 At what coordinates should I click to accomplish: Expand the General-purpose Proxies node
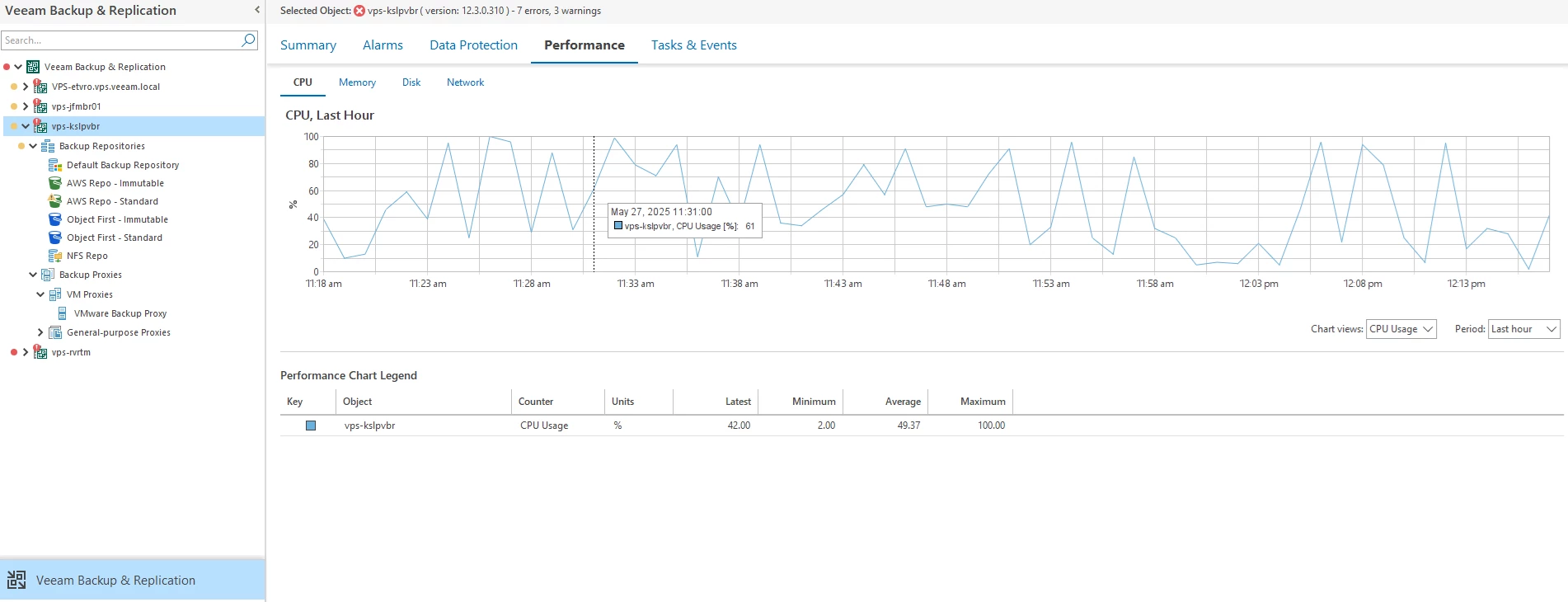(40, 332)
